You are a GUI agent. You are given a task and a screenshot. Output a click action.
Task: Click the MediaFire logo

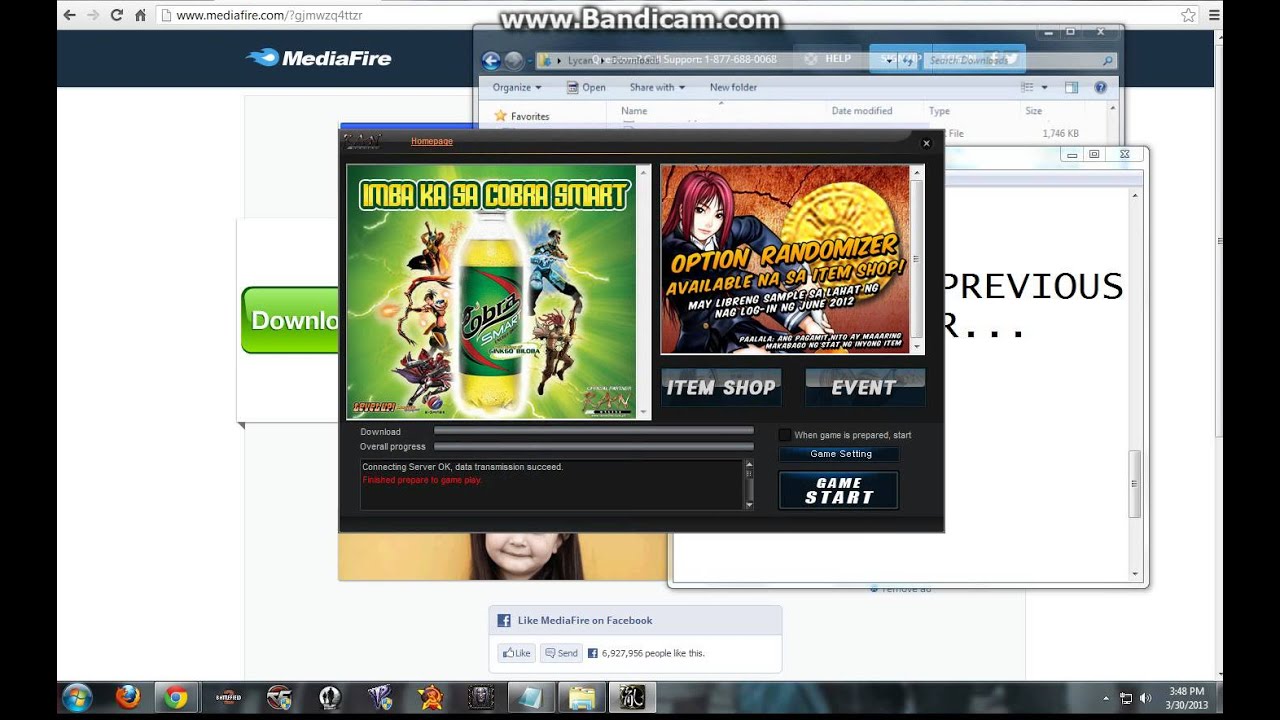[319, 57]
